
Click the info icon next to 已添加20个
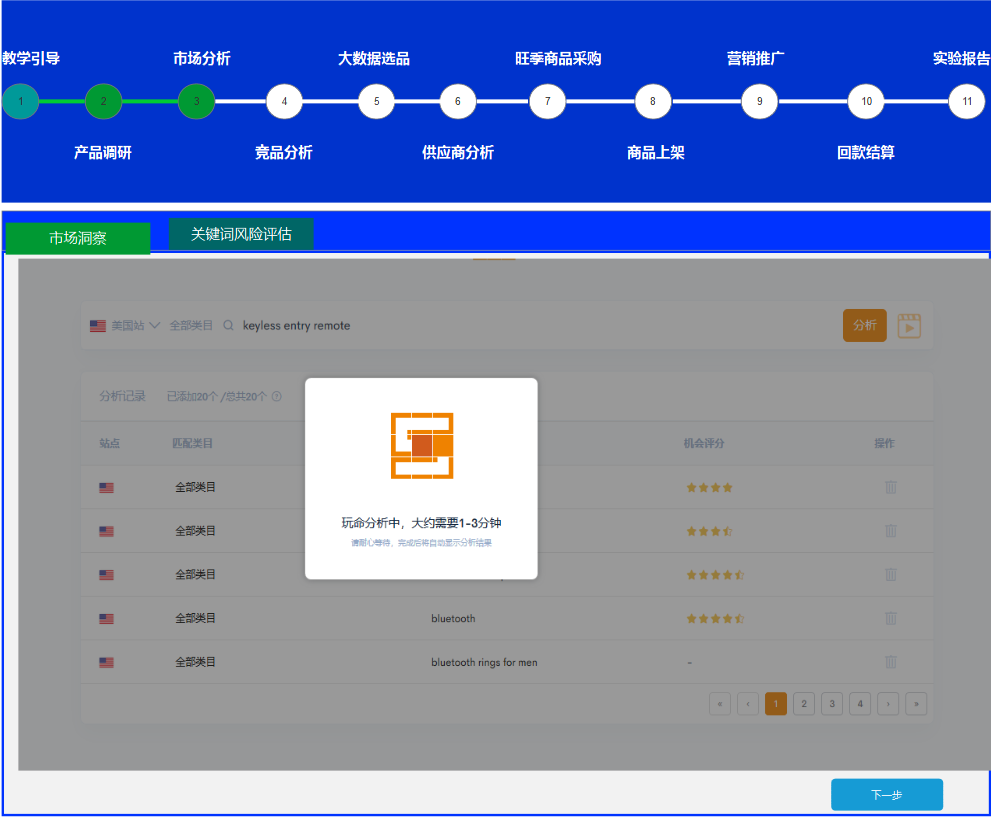point(277,397)
